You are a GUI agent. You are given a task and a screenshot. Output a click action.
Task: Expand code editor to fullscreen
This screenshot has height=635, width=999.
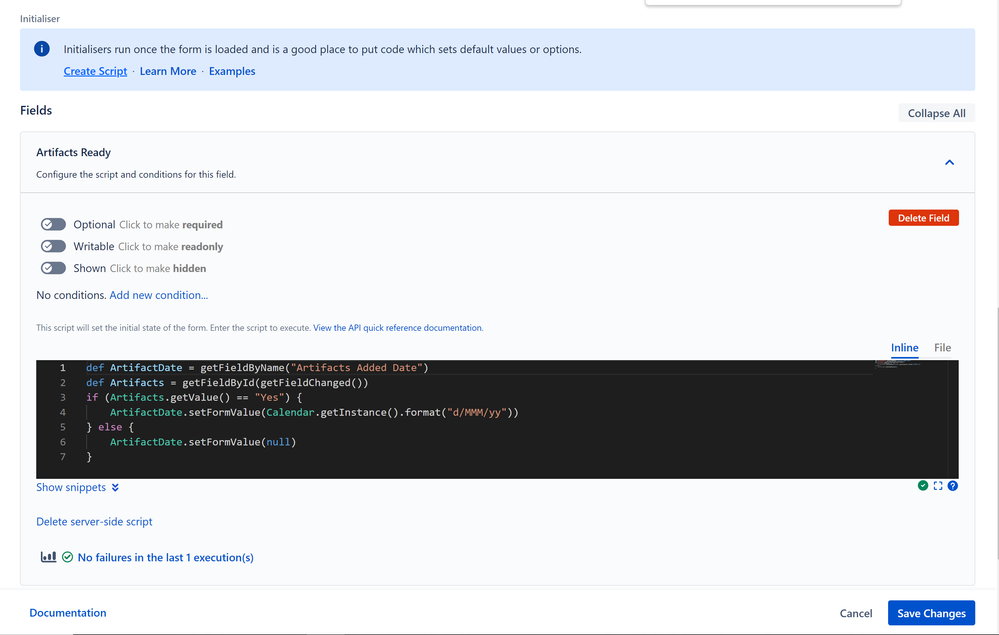point(938,486)
